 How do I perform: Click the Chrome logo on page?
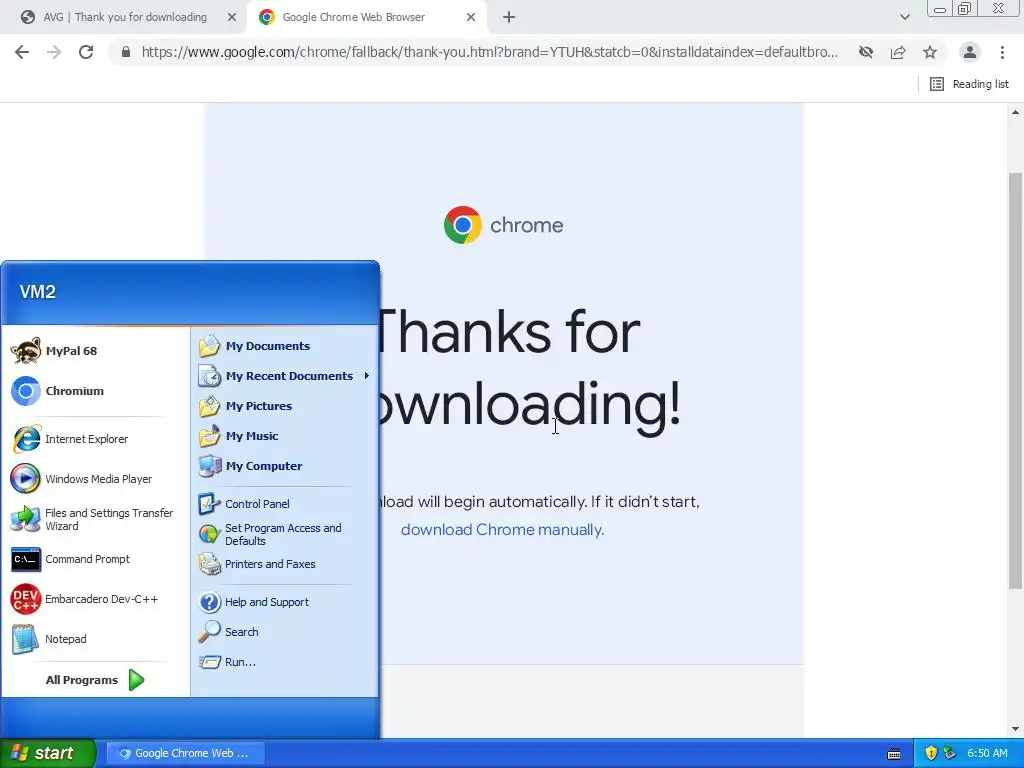[462, 225]
